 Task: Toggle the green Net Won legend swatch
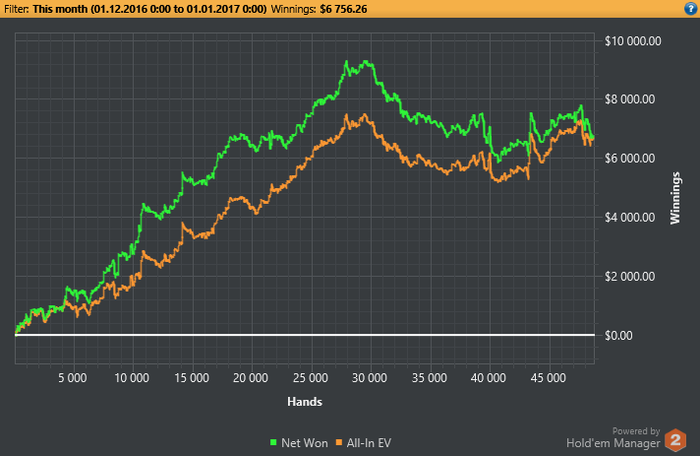(274, 443)
